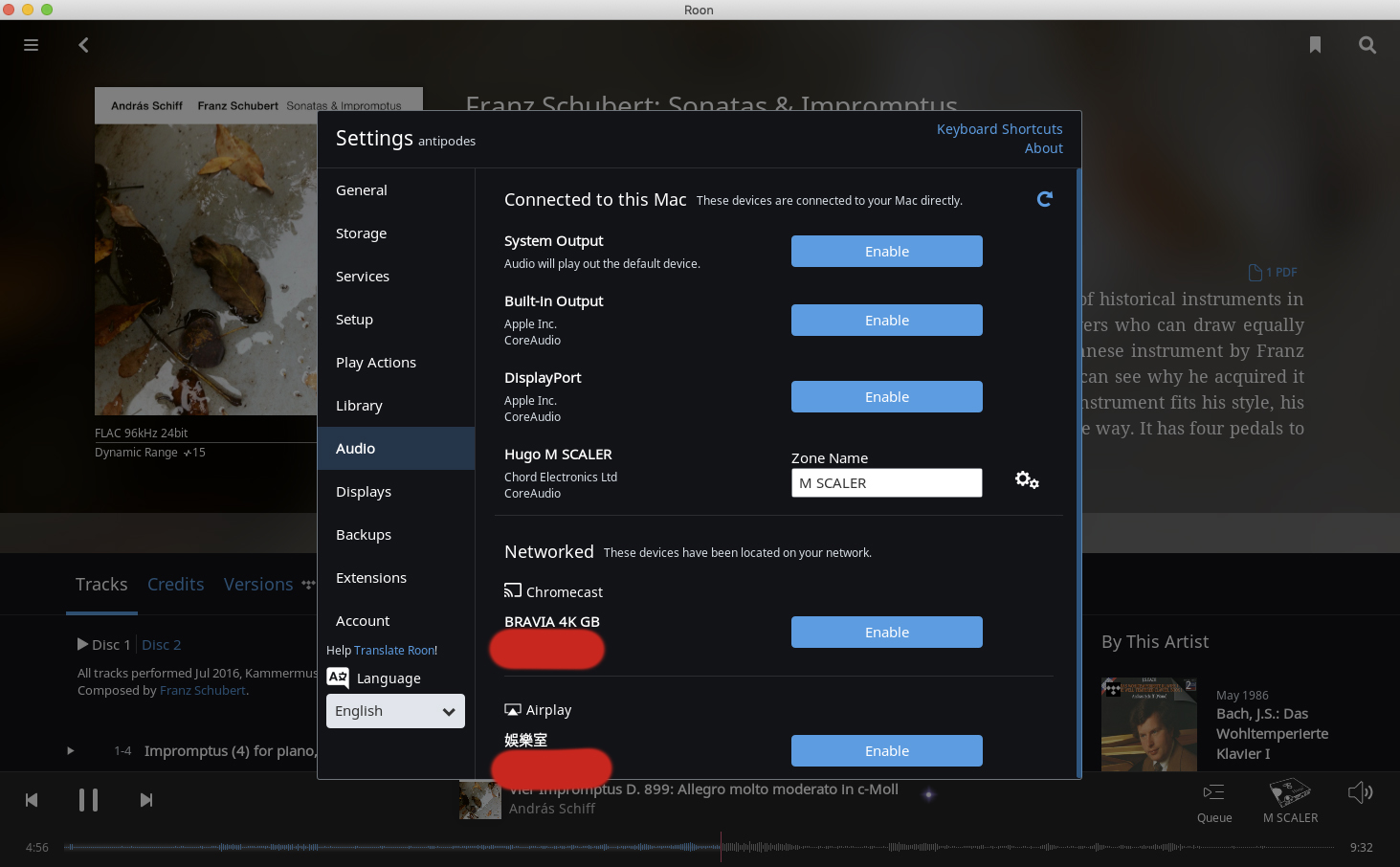Skip to previous track
Image resolution: width=1400 pixels, height=867 pixels.
click(x=32, y=800)
